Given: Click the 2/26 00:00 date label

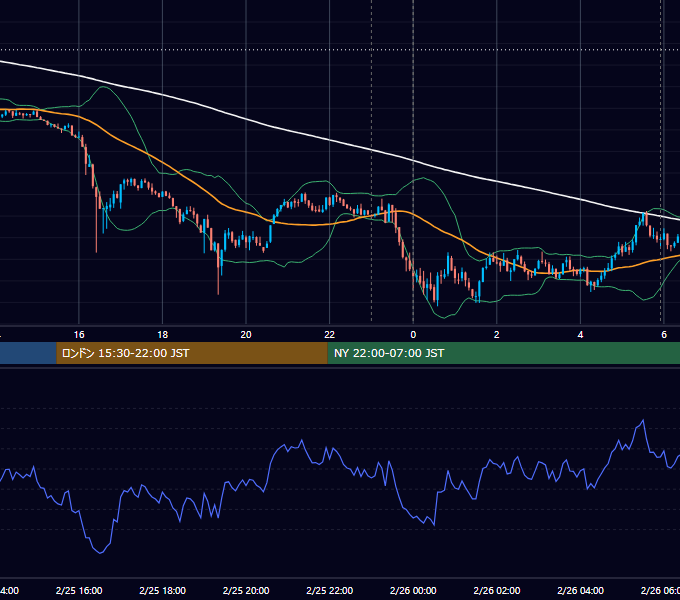Looking at the screenshot, I should (x=413, y=590).
